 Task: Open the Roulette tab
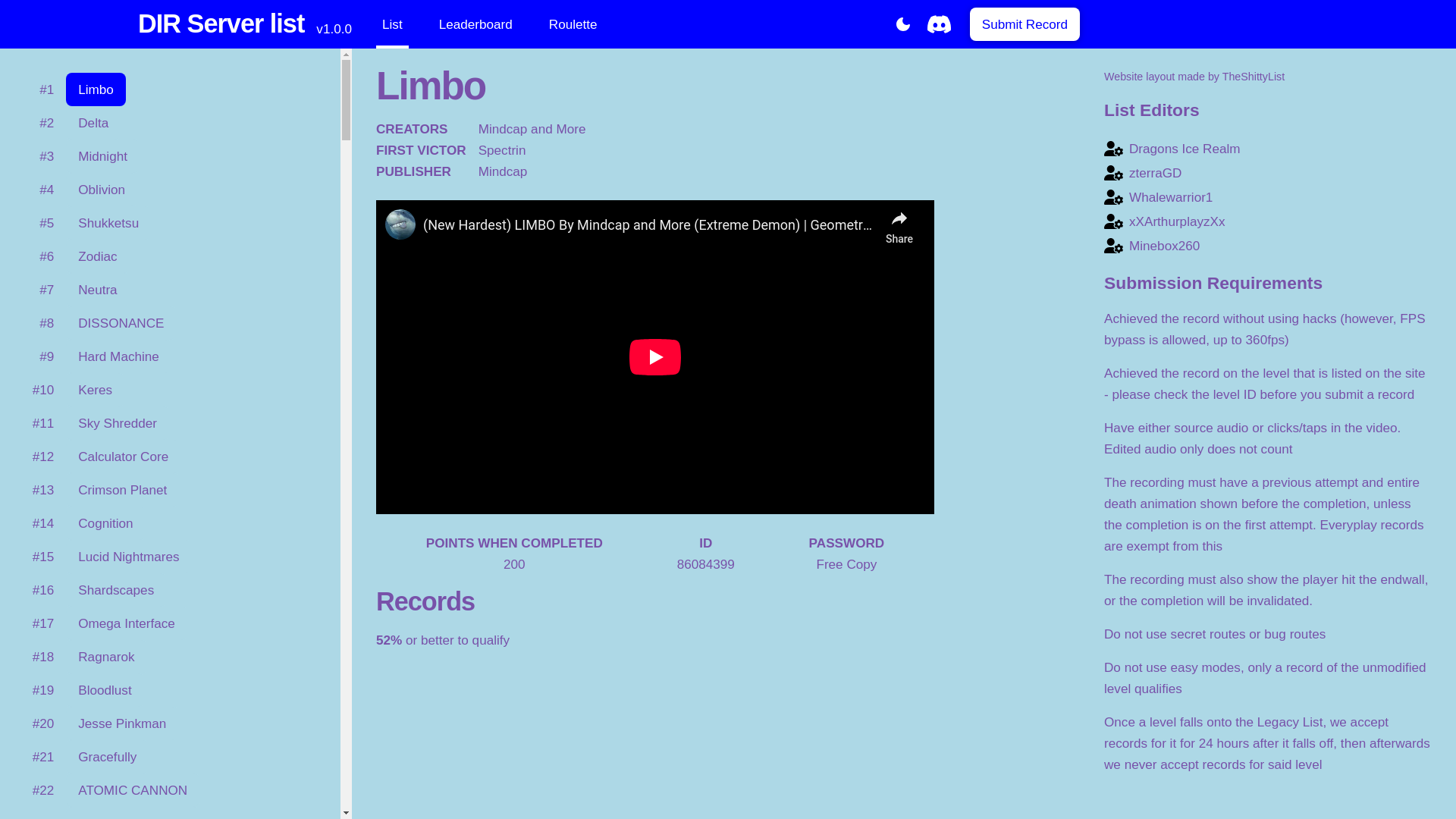tap(573, 24)
